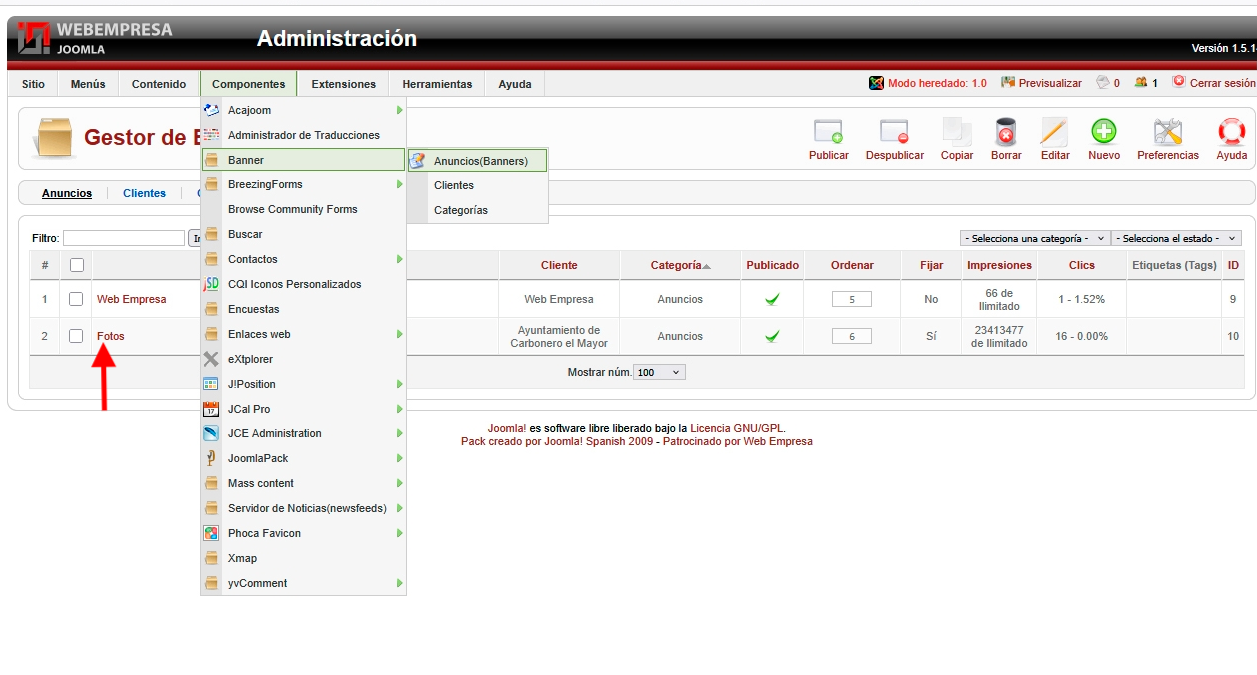Click the Ayuda lifebuoy icon
This screenshot has width=1257, height=675.
tap(1231, 133)
